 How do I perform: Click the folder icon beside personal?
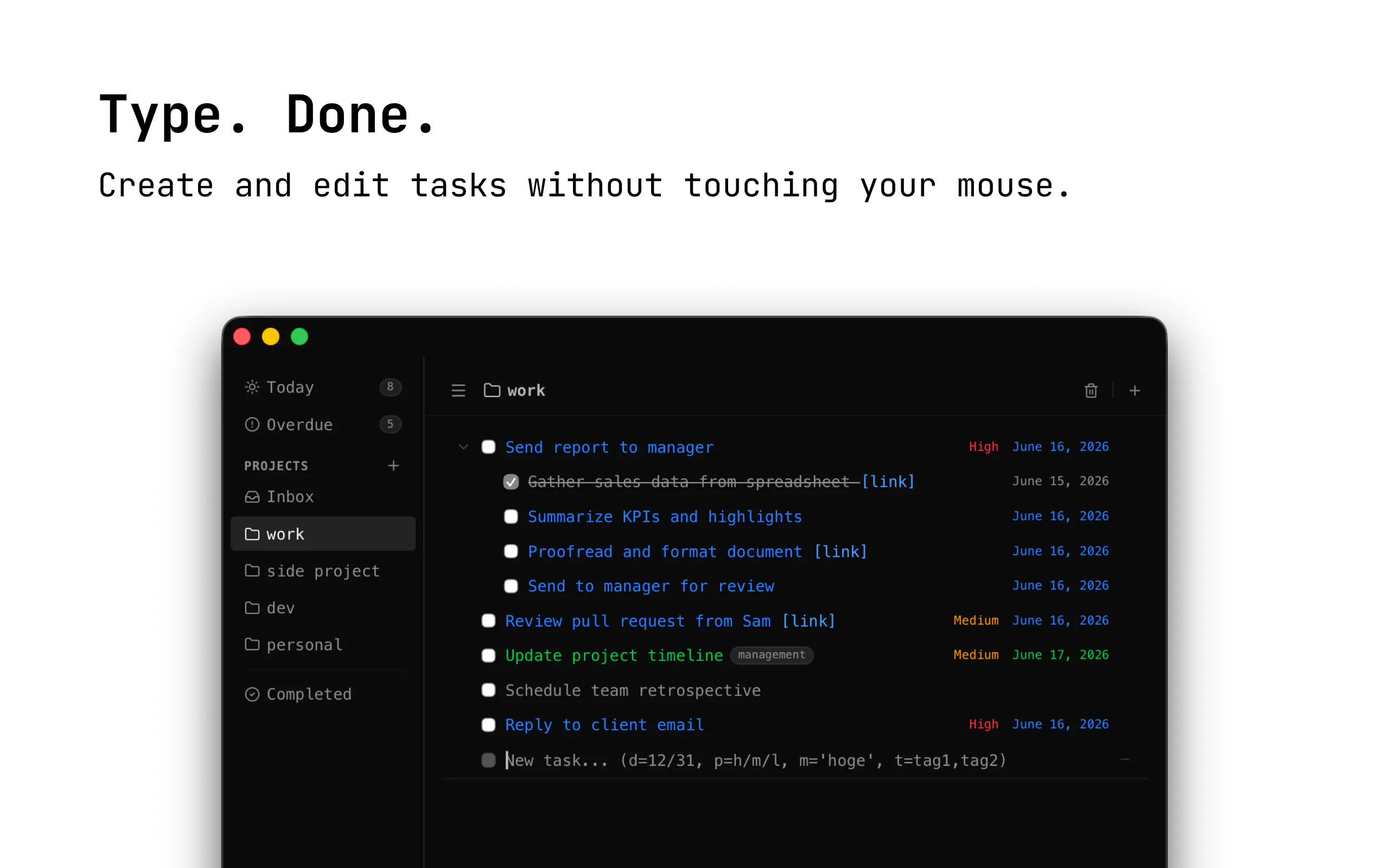click(x=252, y=644)
